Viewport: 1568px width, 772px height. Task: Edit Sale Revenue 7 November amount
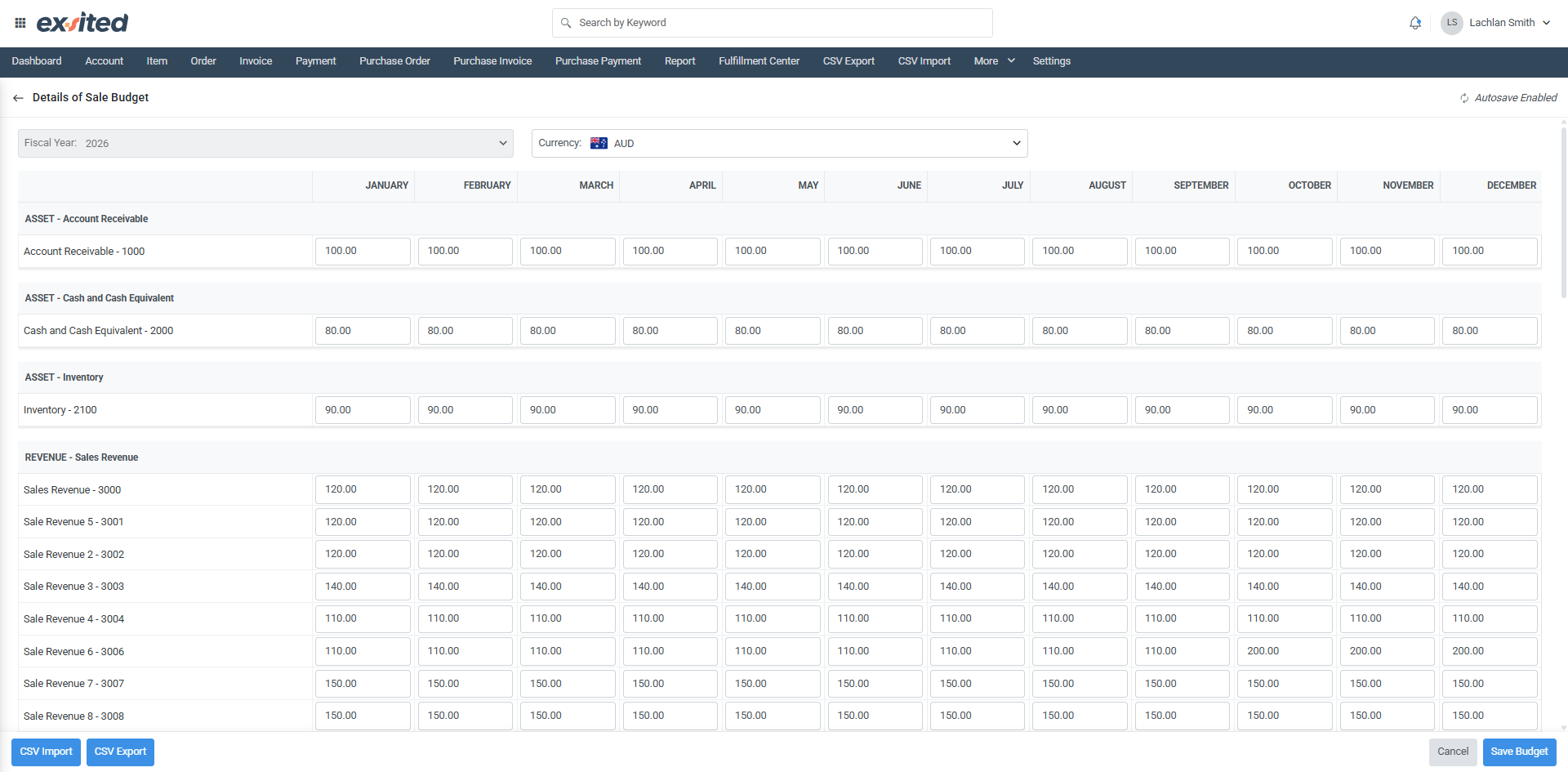1388,684
